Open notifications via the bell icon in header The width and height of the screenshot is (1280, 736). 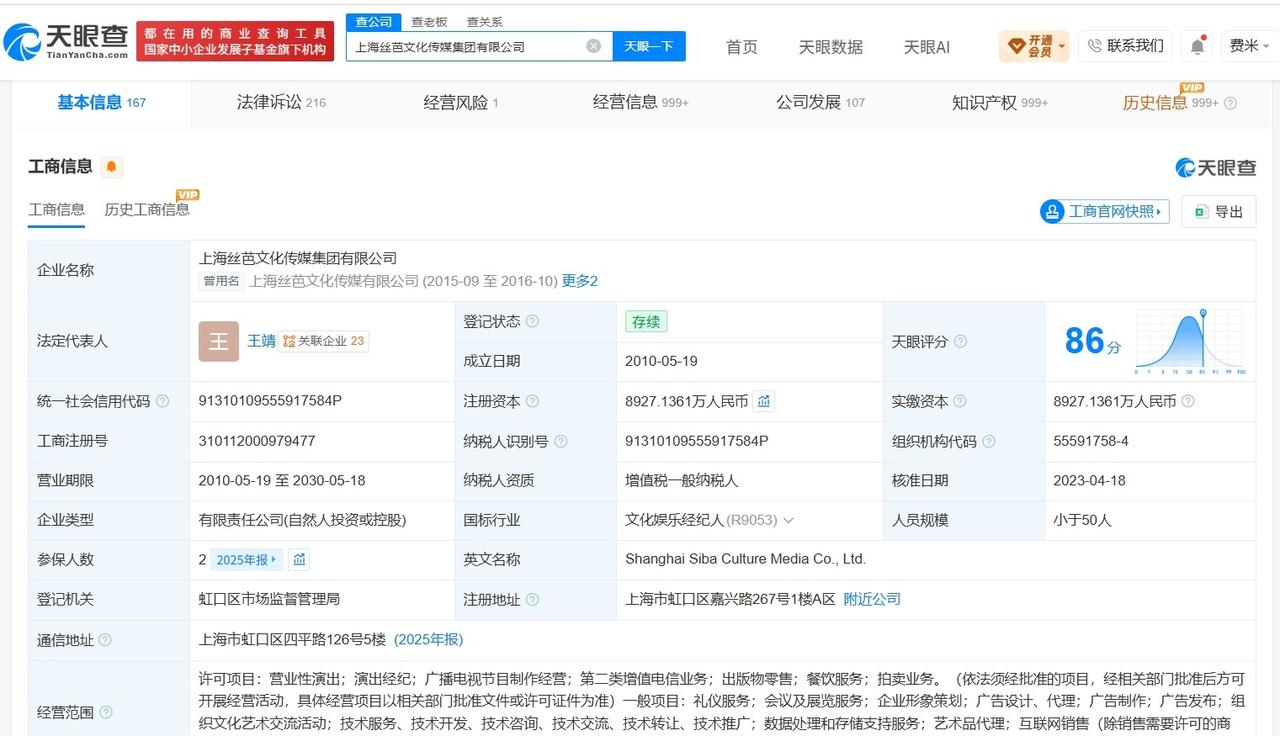(x=1197, y=46)
